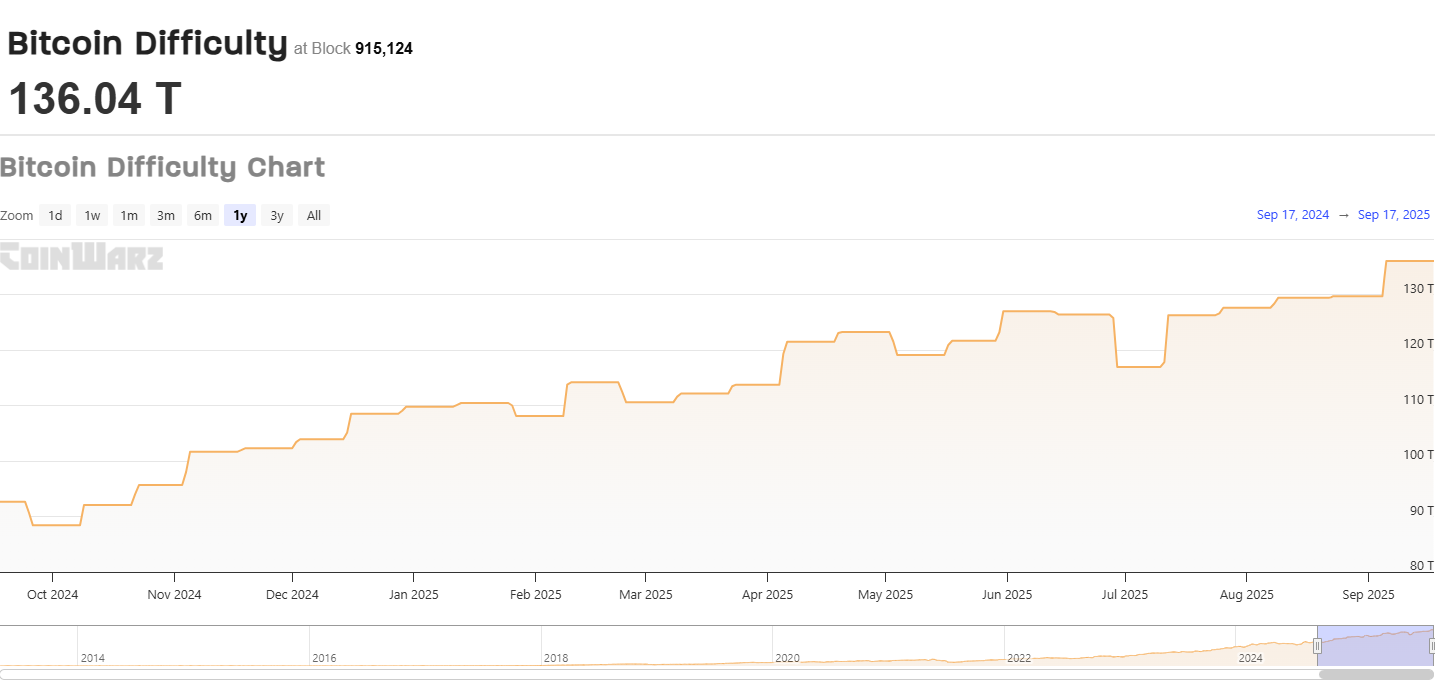This screenshot has height=693, width=1435.
Task: Open the Sep 17, 2025 end date picker
Action: click(x=1393, y=214)
